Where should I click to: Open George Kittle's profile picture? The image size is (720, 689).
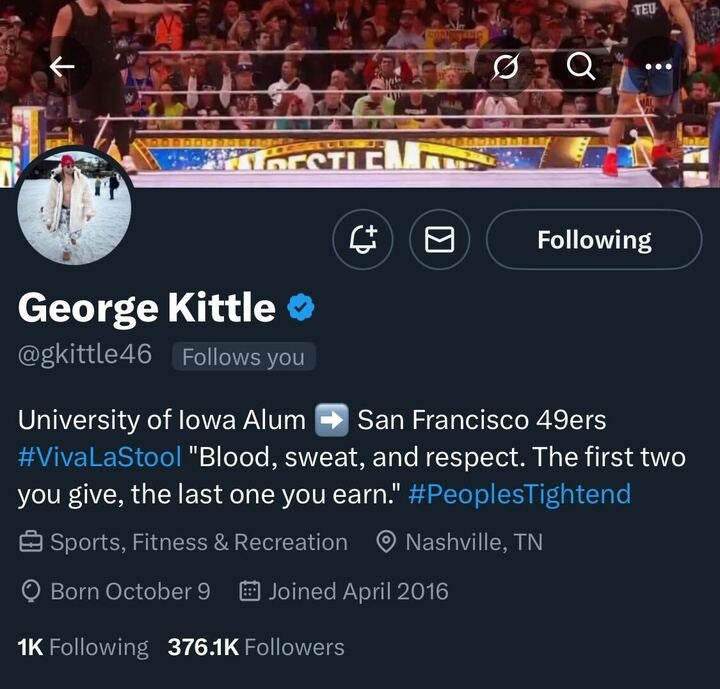tap(74, 208)
